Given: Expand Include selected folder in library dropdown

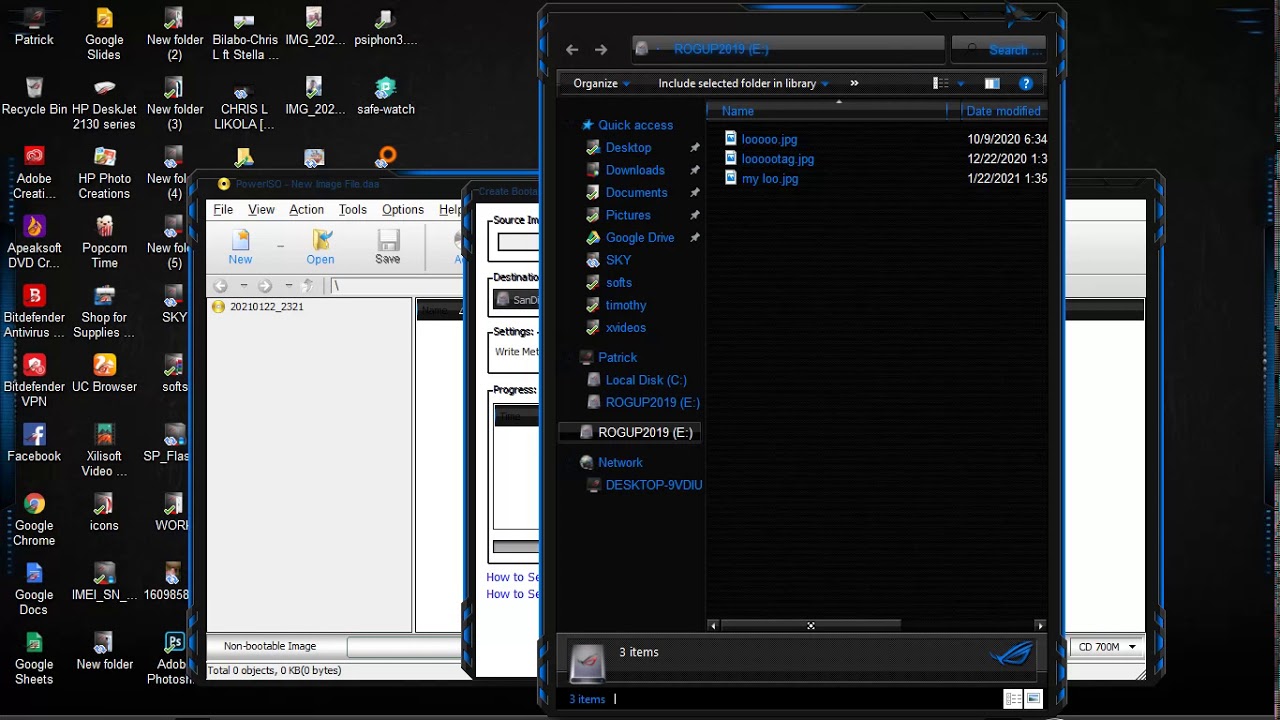Looking at the screenshot, I should (x=743, y=84).
